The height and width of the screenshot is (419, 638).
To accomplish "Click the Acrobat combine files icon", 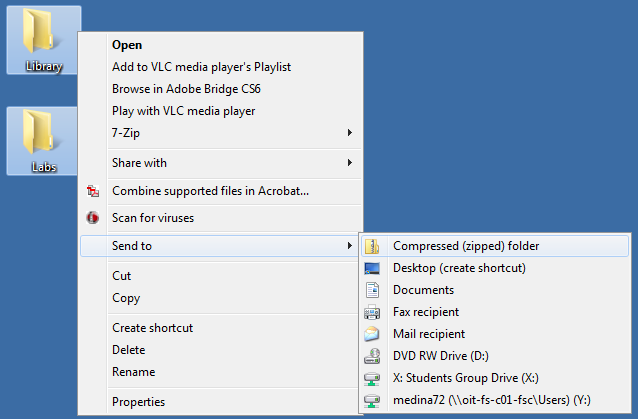I will [94, 191].
